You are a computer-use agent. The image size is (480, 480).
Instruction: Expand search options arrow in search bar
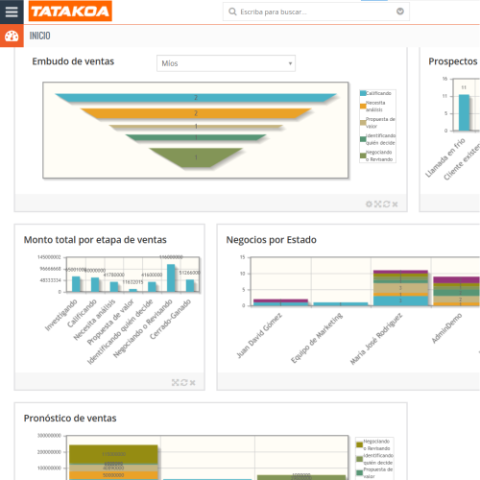[x=400, y=11]
